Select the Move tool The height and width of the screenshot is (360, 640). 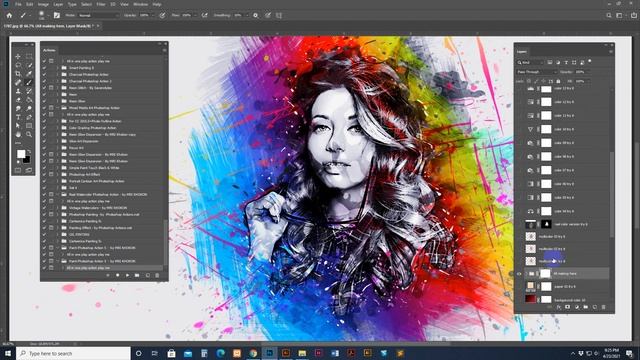(x=18, y=57)
